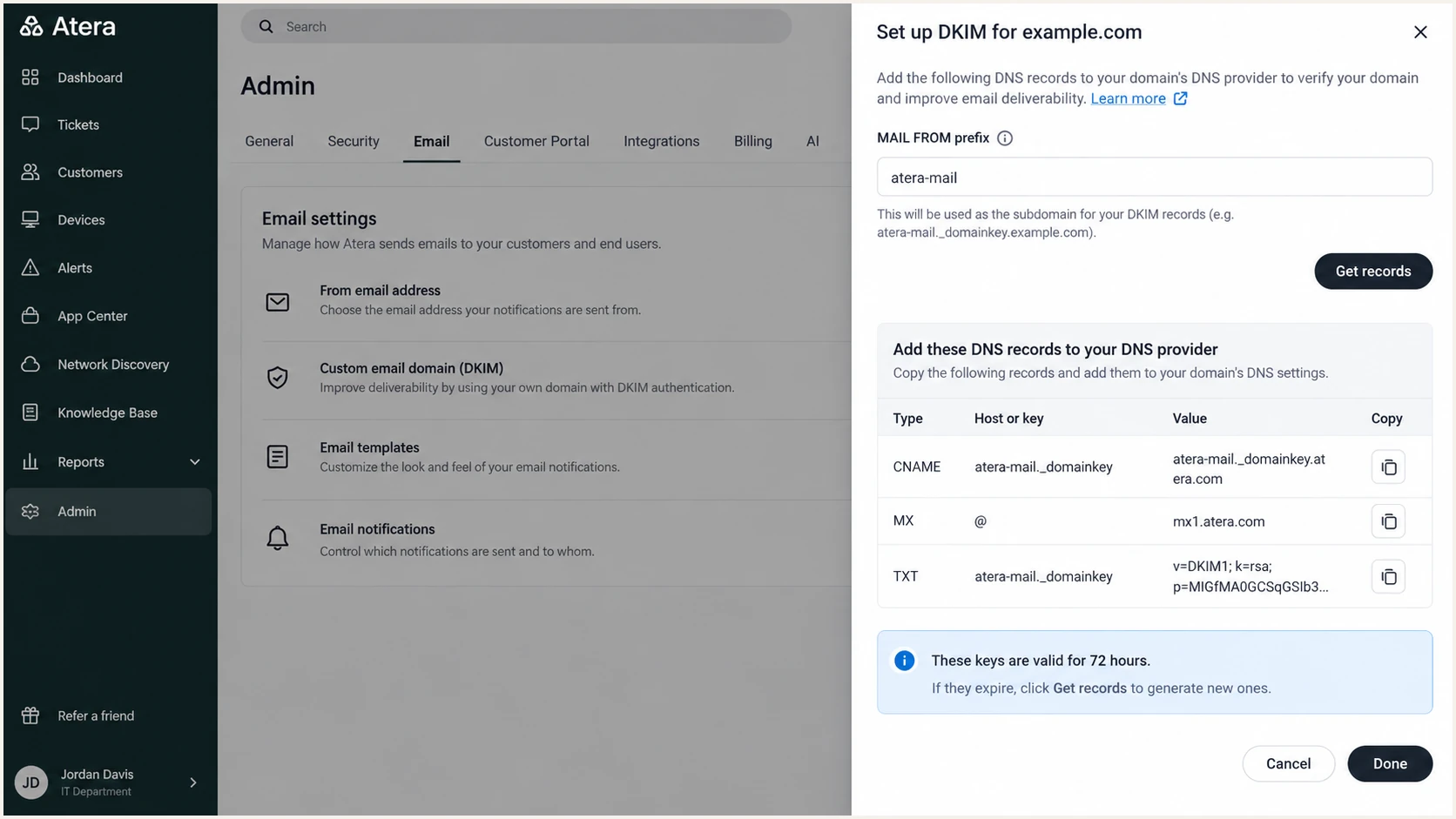Click the Customers people icon
Screen dimensions: 1456x819
pos(30,172)
